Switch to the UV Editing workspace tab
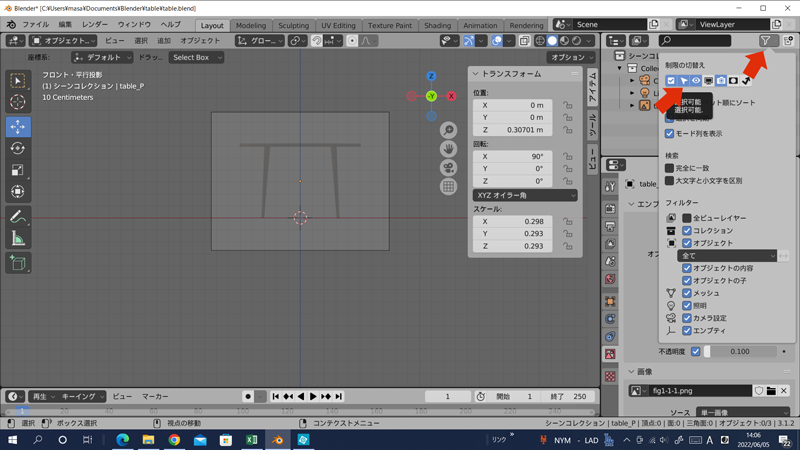800x450 pixels. click(338, 26)
